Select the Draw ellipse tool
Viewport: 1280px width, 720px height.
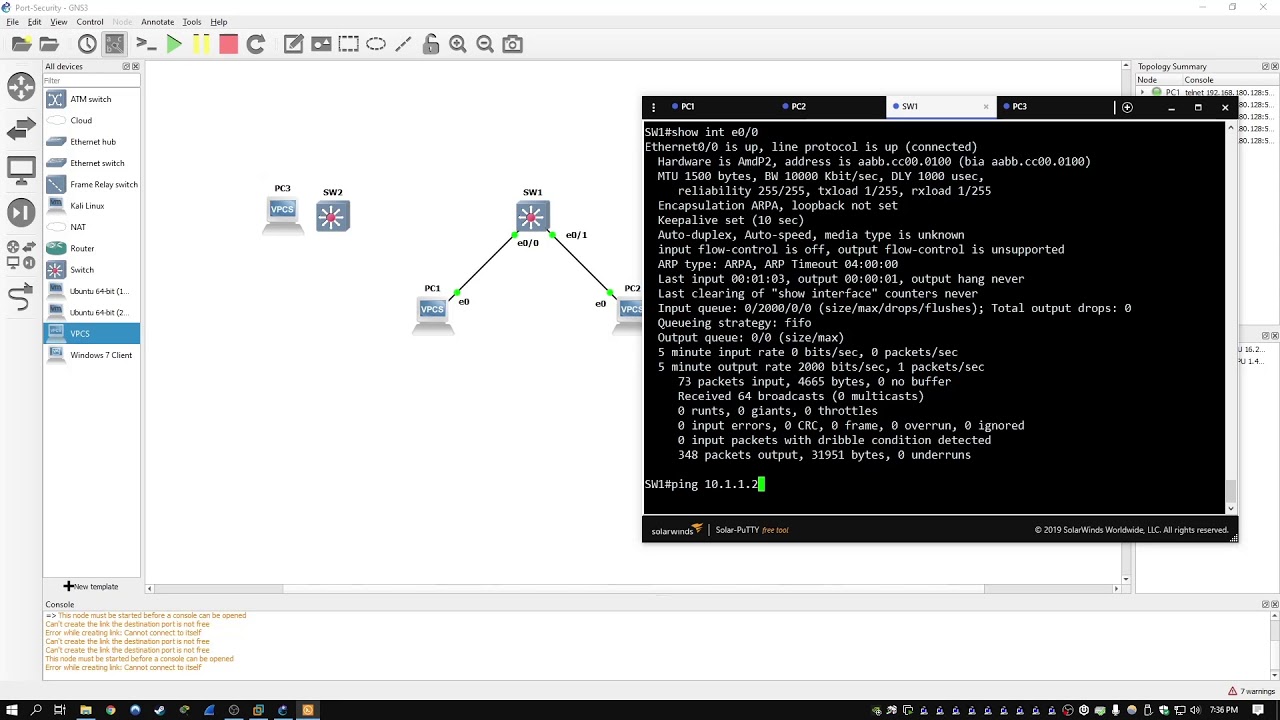[x=376, y=44]
